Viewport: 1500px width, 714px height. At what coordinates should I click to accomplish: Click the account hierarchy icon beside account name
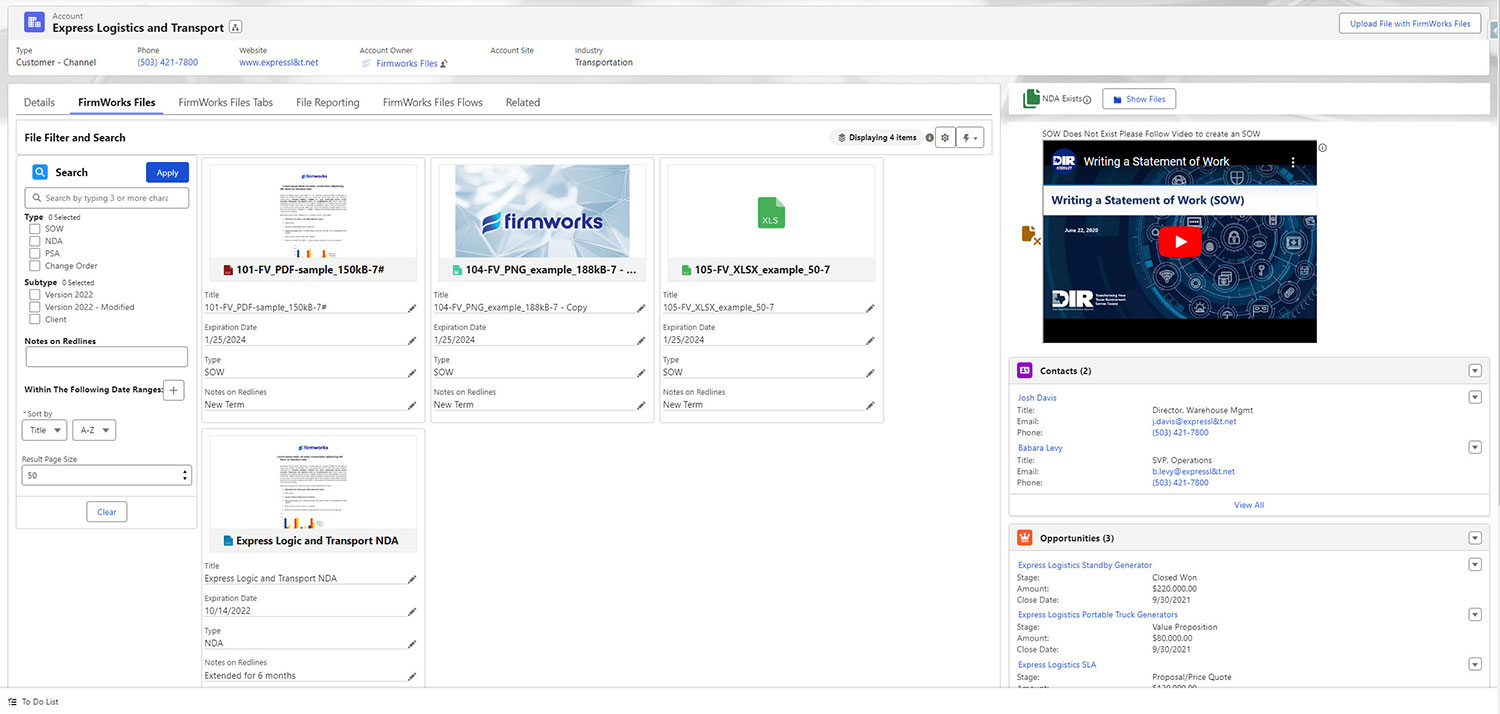click(x=235, y=27)
